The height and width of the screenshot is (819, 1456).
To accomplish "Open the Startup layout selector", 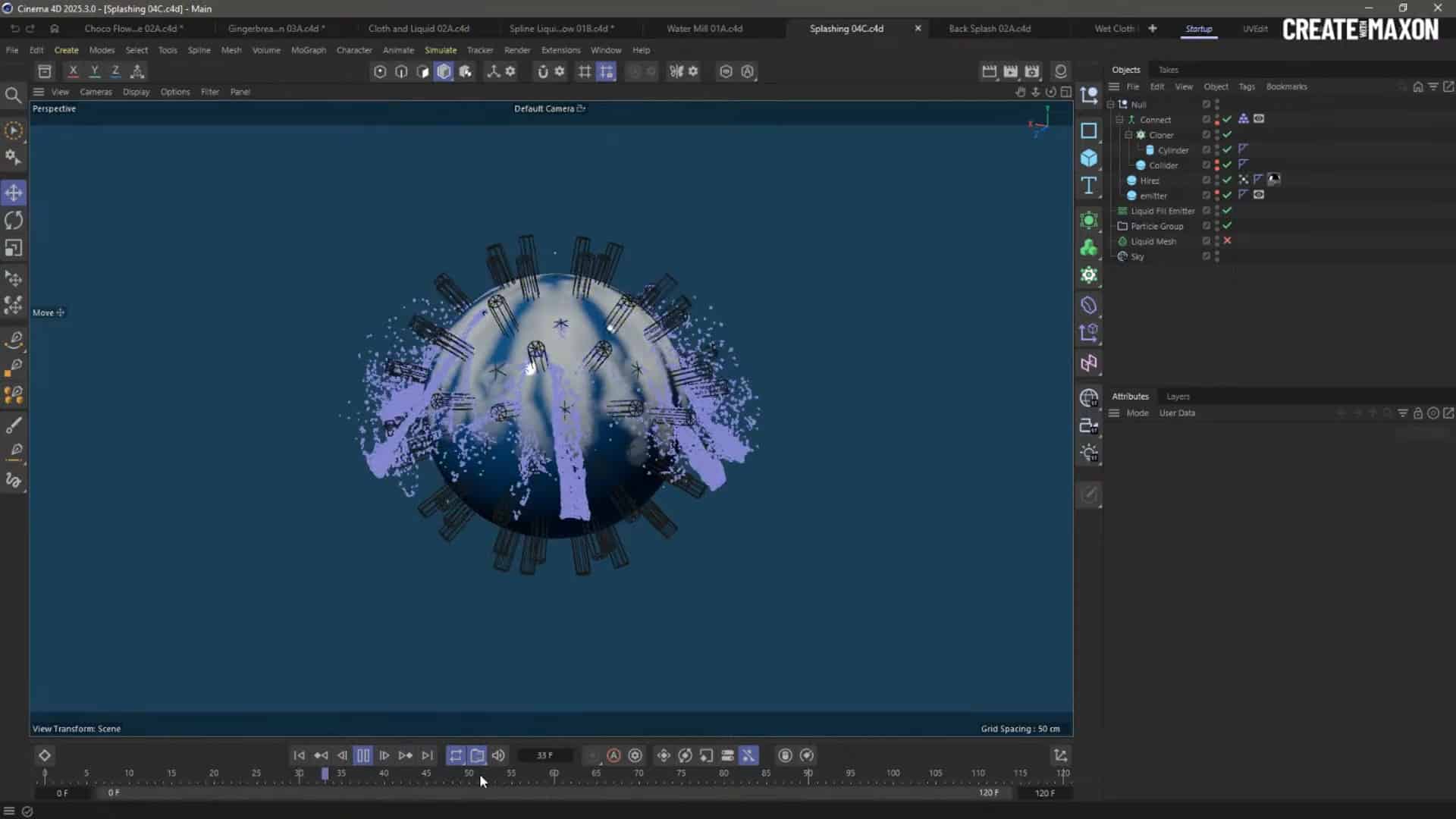I will 1198,29.
